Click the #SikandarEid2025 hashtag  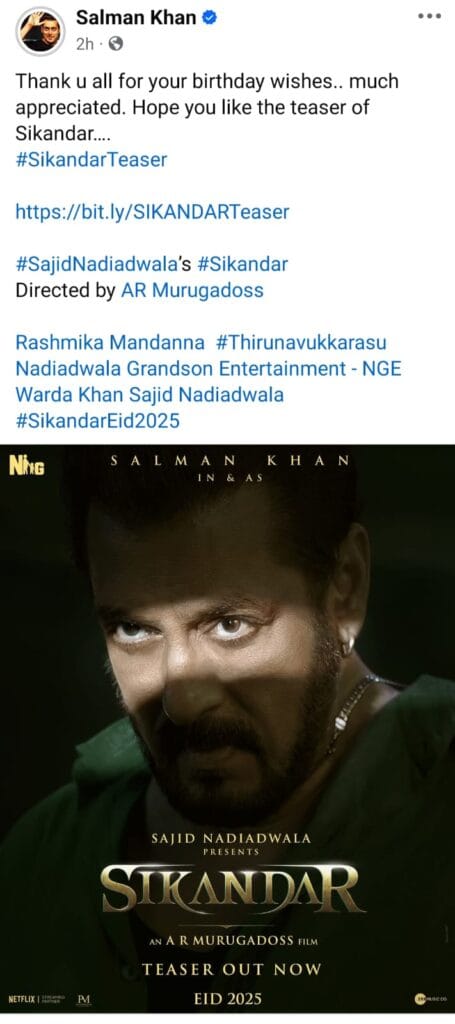point(97,421)
